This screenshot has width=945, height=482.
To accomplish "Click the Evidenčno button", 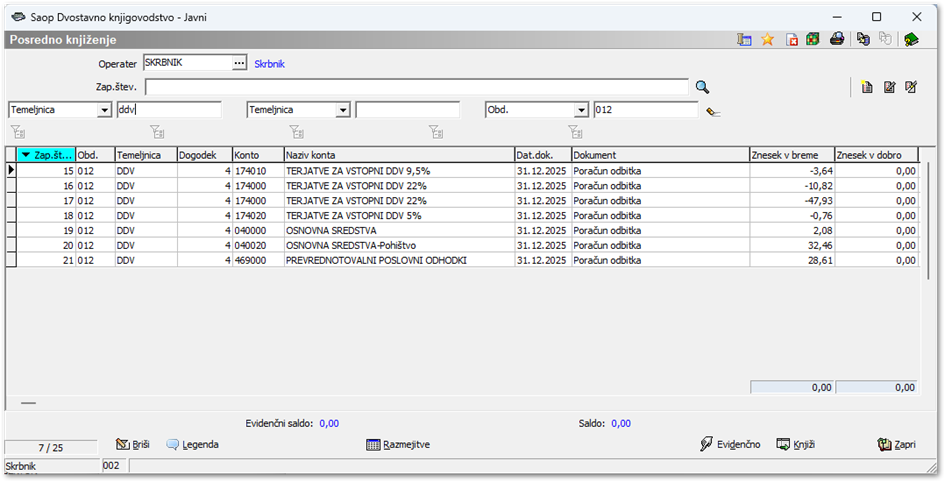I will click(730, 445).
